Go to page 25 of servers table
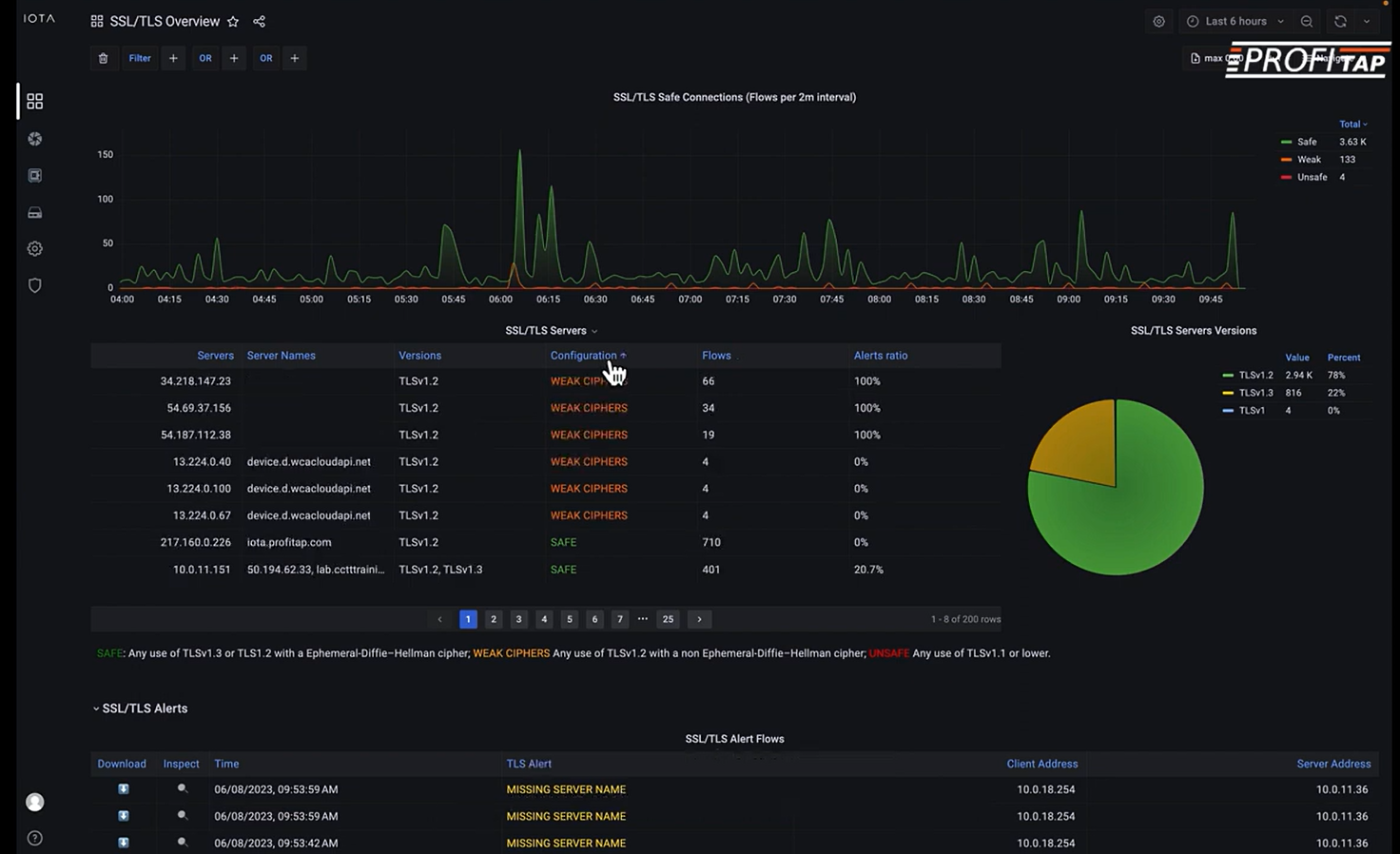The width and height of the screenshot is (1400, 854). tap(669, 619)
